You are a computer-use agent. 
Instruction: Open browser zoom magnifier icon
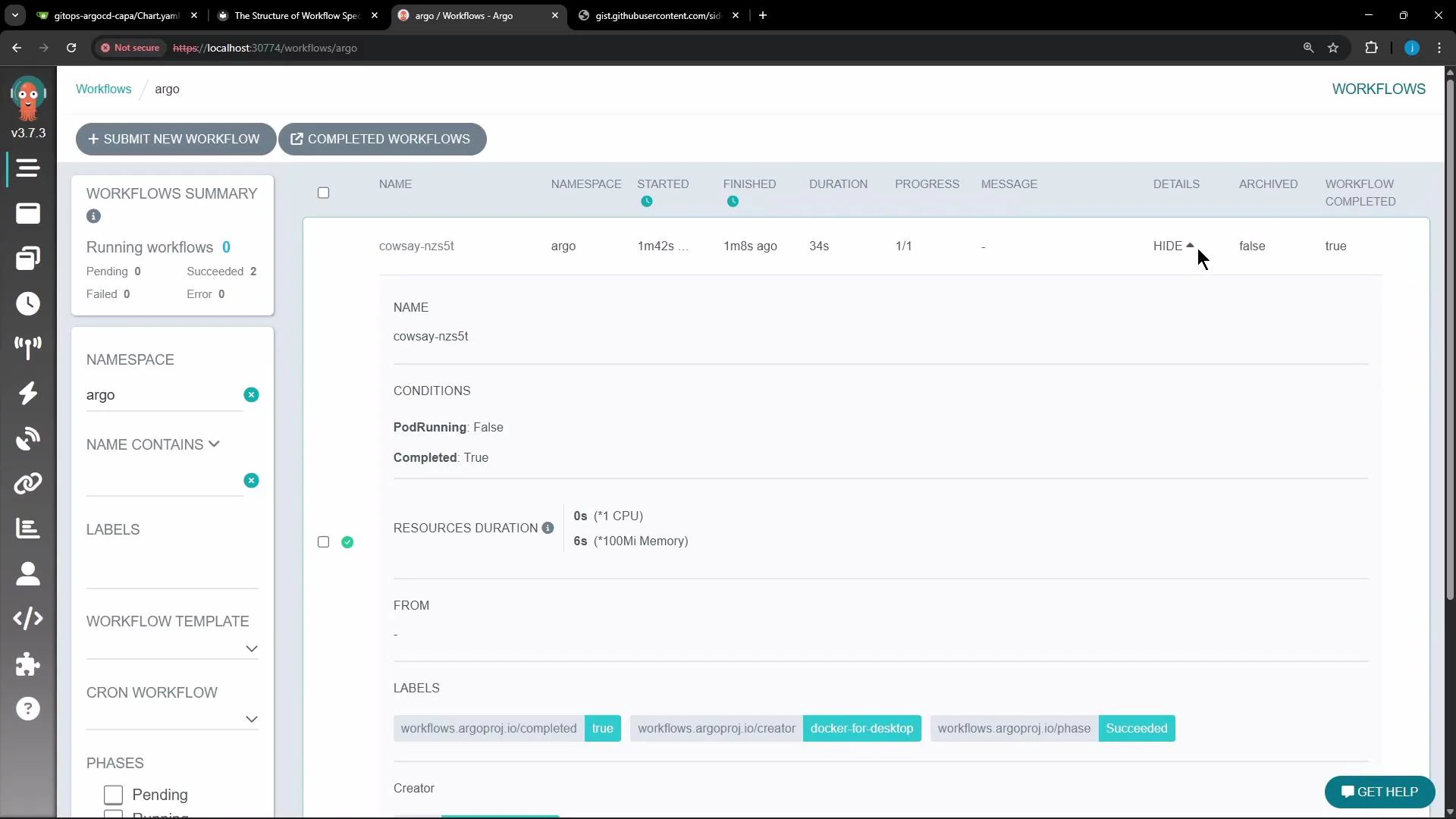(x=1308, y=48)
